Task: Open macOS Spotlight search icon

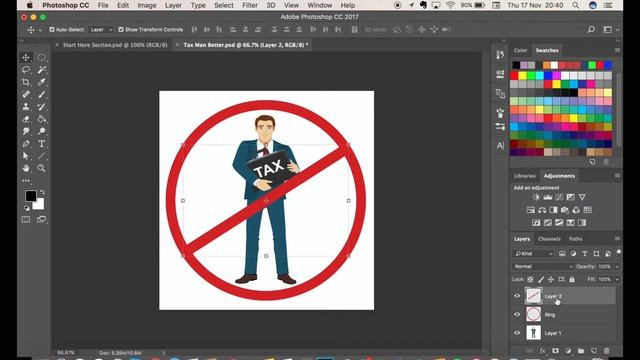Action: (x=576, y=5)
